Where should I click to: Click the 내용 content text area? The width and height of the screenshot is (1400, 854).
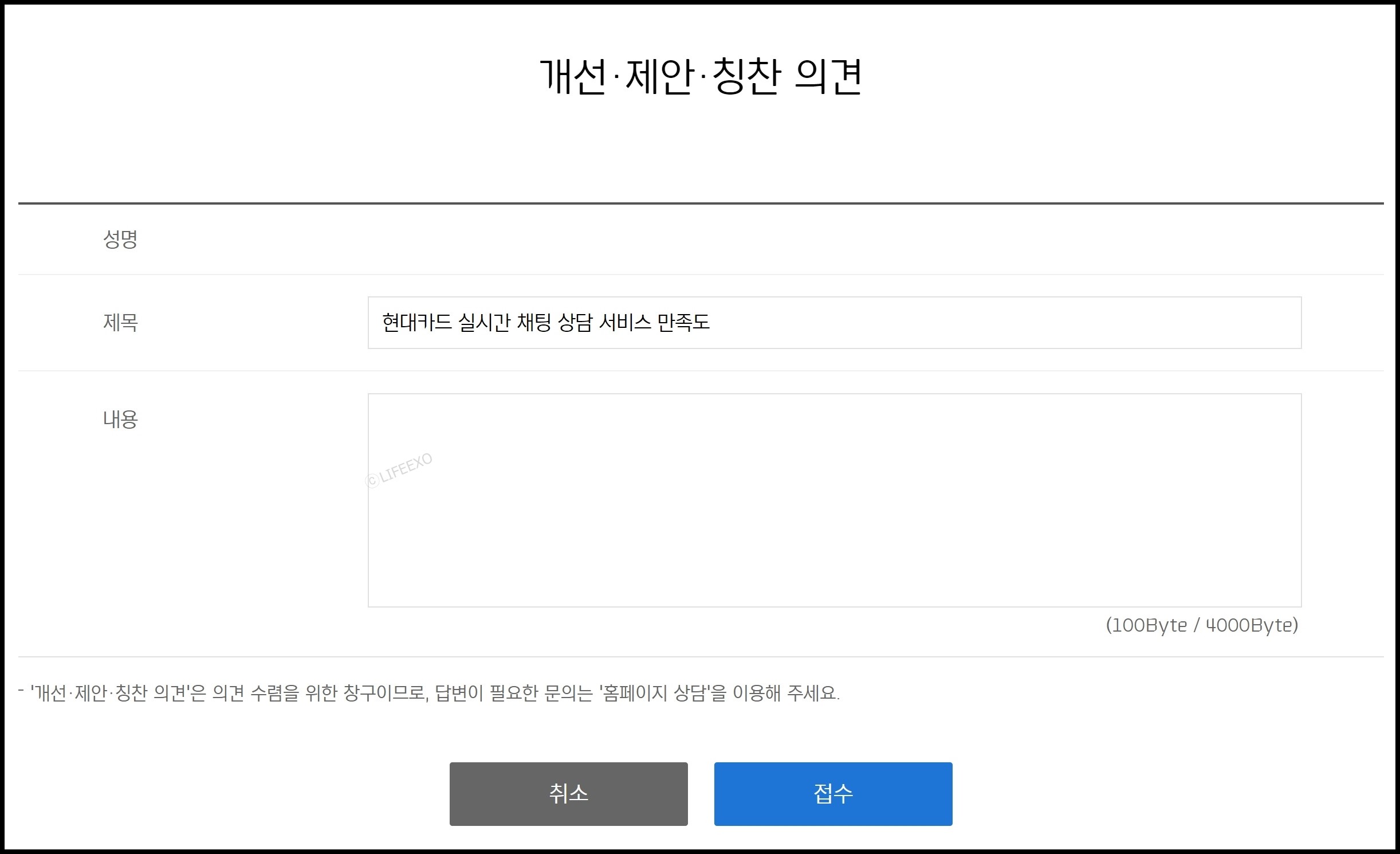(x=835, y=500)
